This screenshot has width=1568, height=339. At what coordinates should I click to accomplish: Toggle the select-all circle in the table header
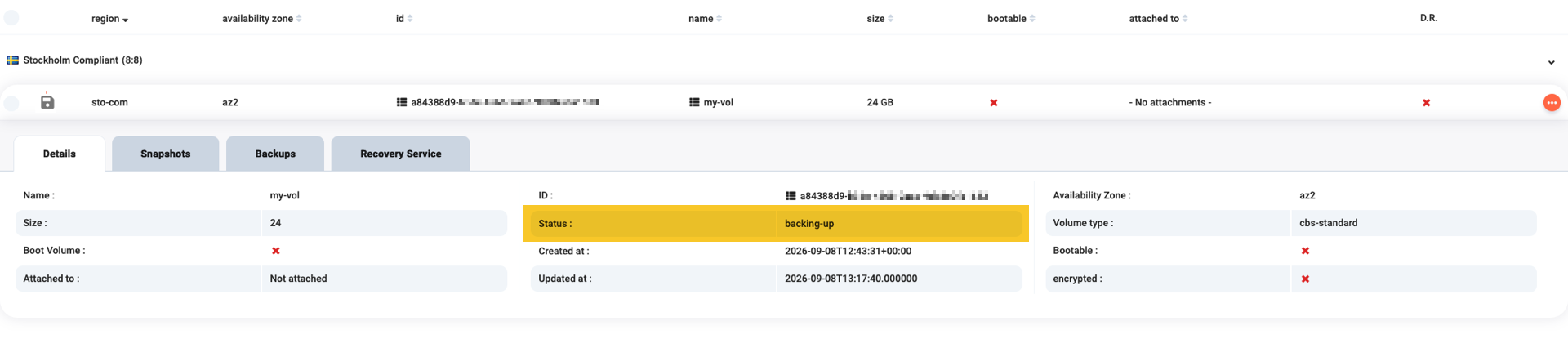(x=11, y=18)
